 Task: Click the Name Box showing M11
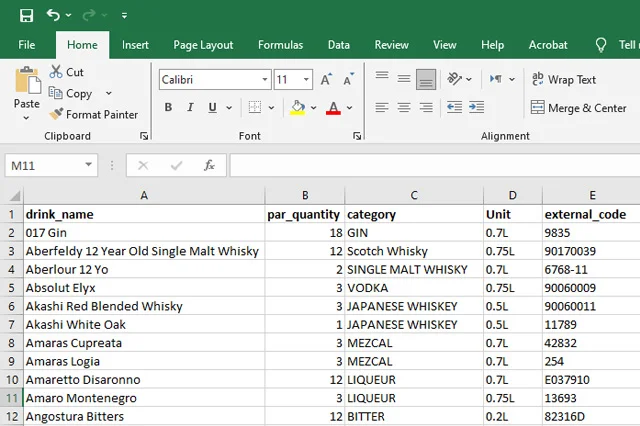pyautogui.click(x=51, y=165)
